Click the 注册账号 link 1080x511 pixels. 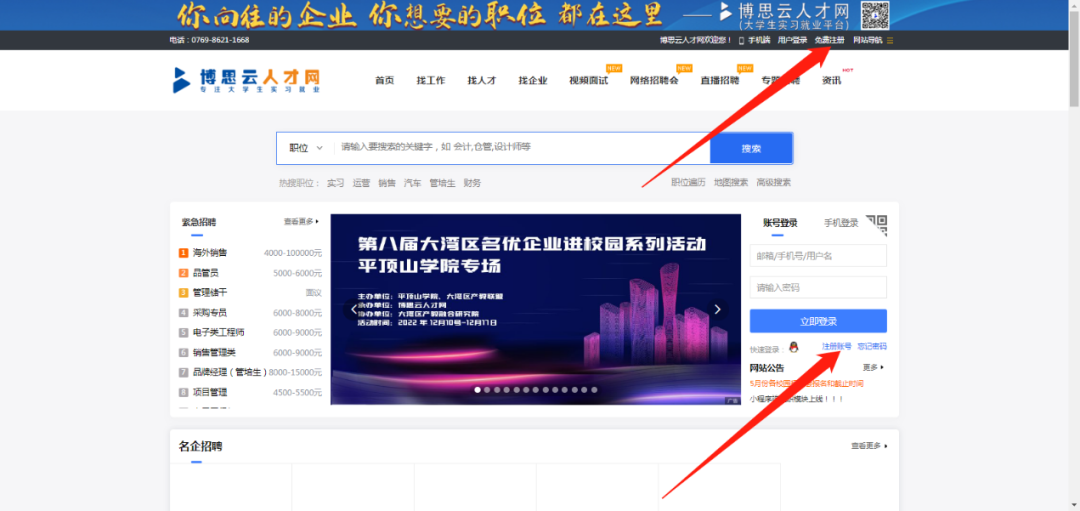pos(836,346)
